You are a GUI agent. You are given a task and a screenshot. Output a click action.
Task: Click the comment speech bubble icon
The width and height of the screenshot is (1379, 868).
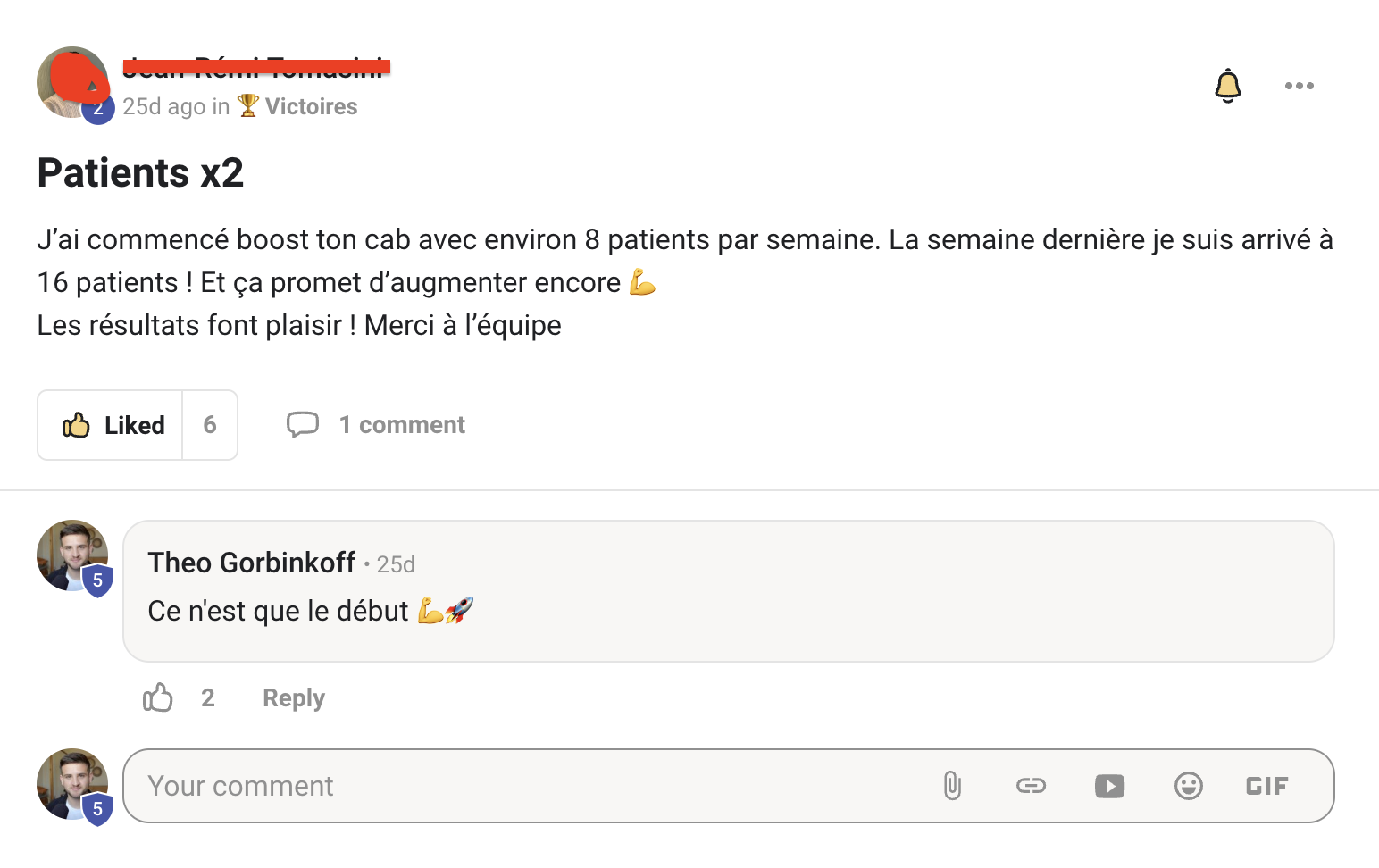(x=303, y=424)
